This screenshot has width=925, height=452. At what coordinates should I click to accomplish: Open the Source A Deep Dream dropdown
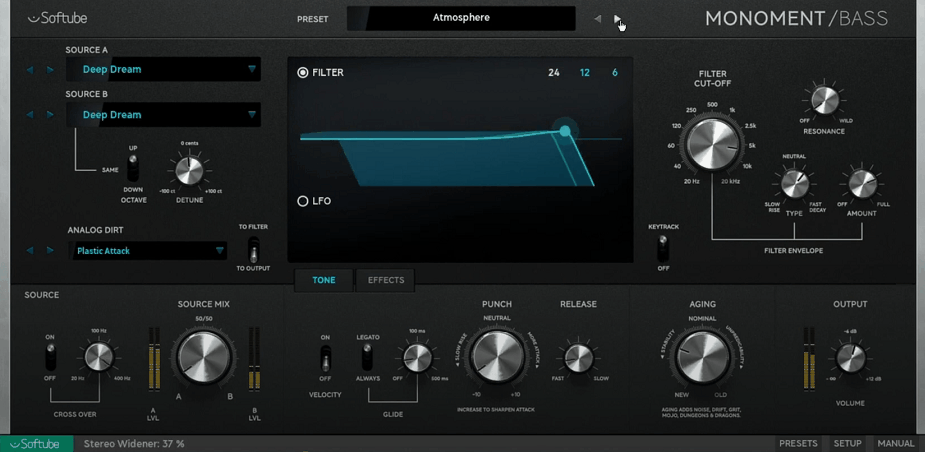(163, 69)
